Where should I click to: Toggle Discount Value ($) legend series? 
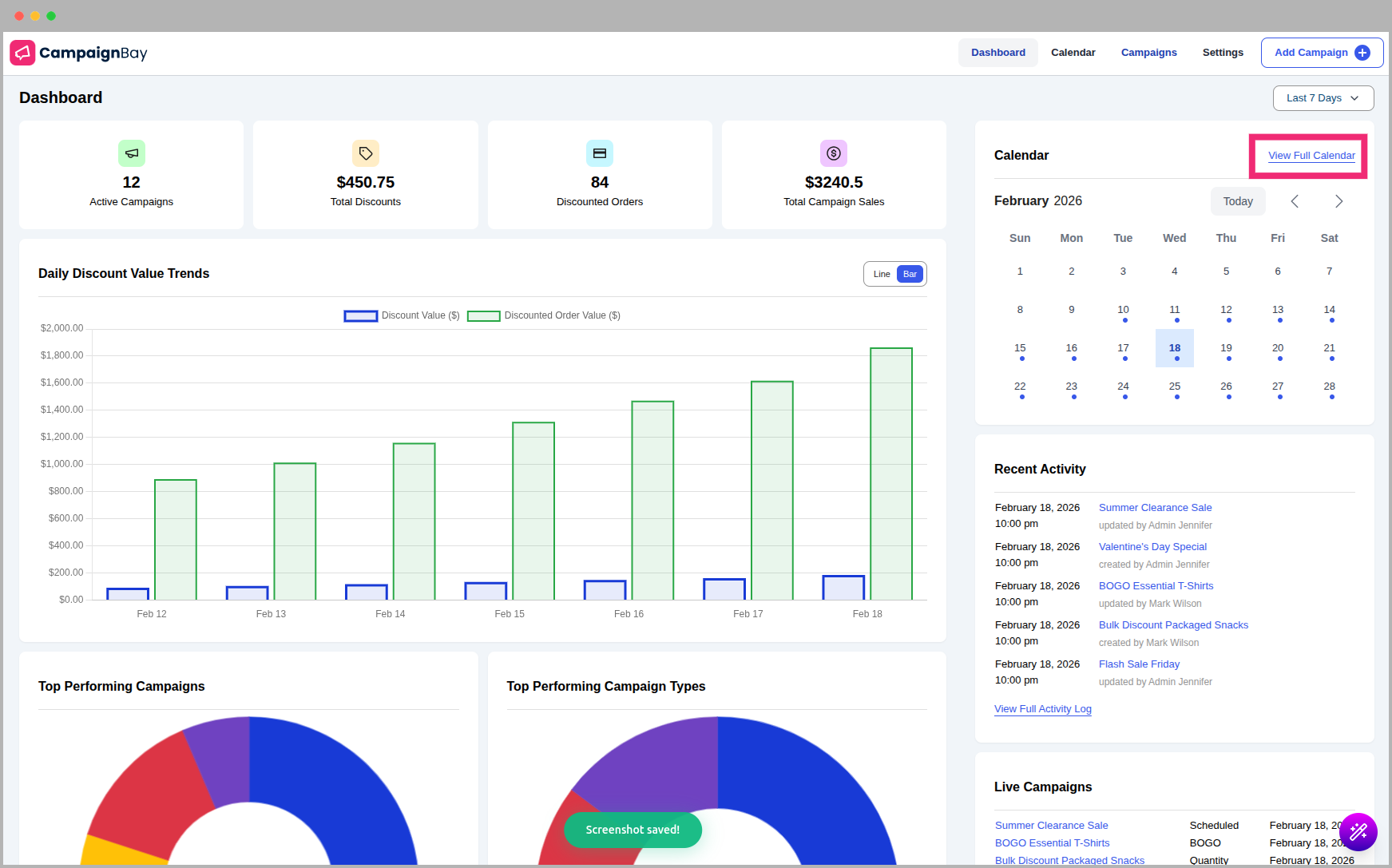pos(402,315)
